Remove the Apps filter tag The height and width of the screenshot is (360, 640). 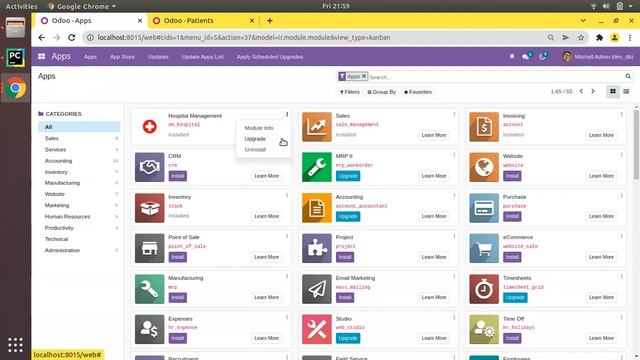(x=364, y=76)
